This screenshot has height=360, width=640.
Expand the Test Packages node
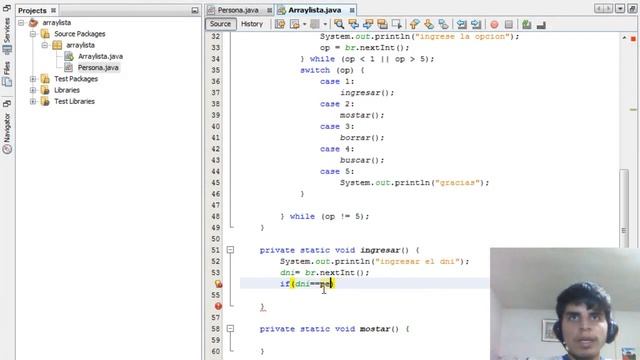[33, 79]
